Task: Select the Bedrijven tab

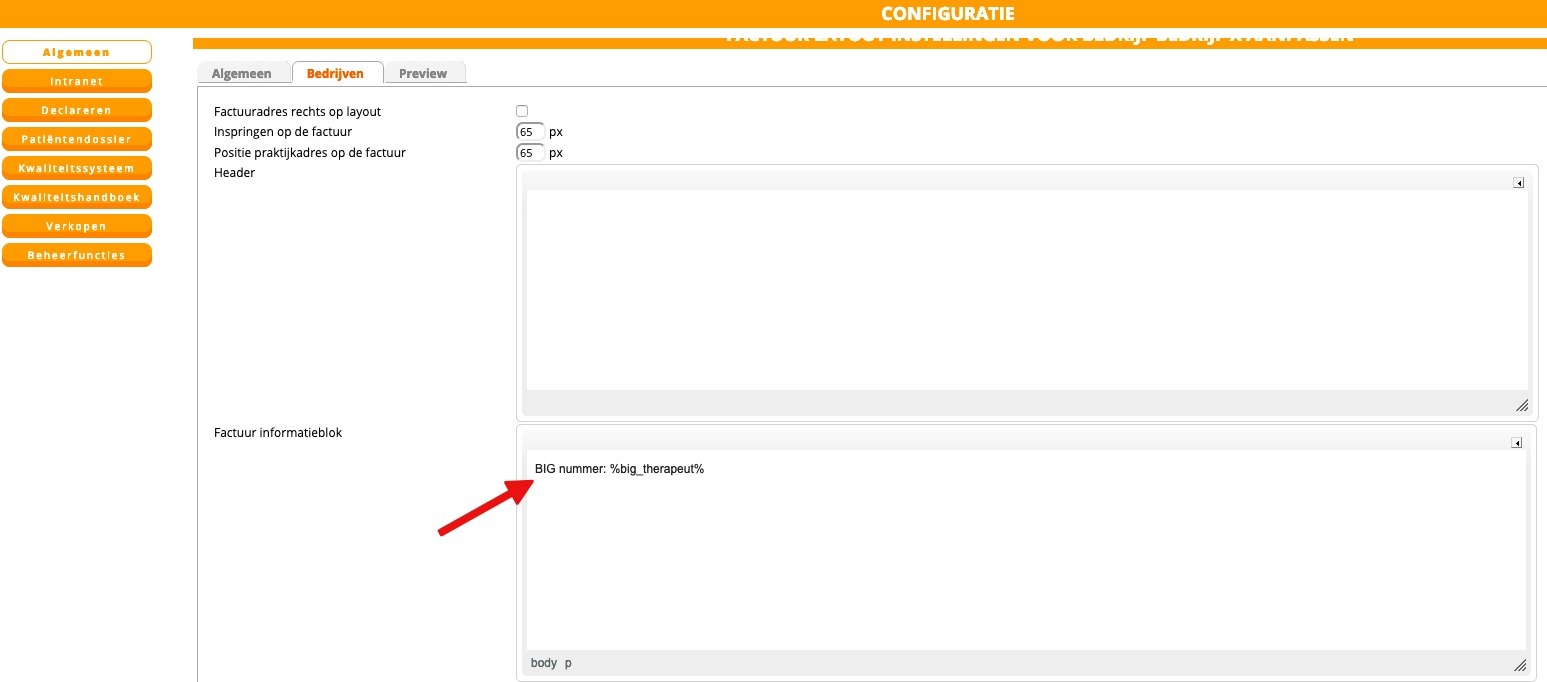Action: 335,74
